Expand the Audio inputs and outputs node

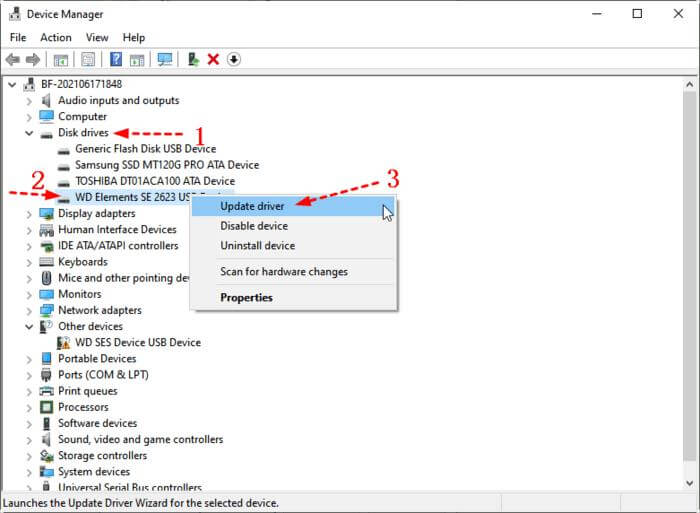(30, 100)
